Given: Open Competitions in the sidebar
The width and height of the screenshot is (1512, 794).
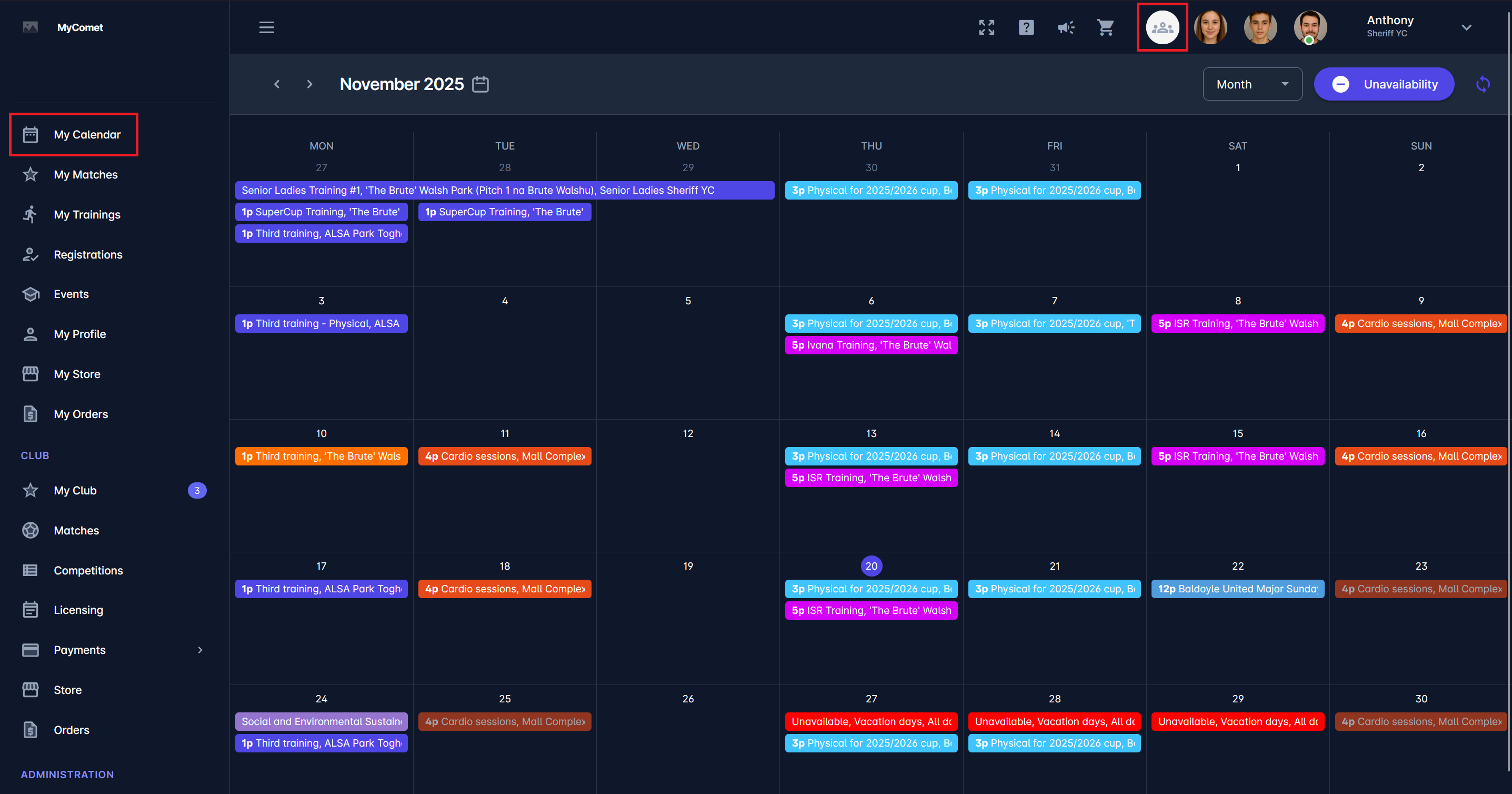Looking at the screenshot, I should tap(88, 570).
